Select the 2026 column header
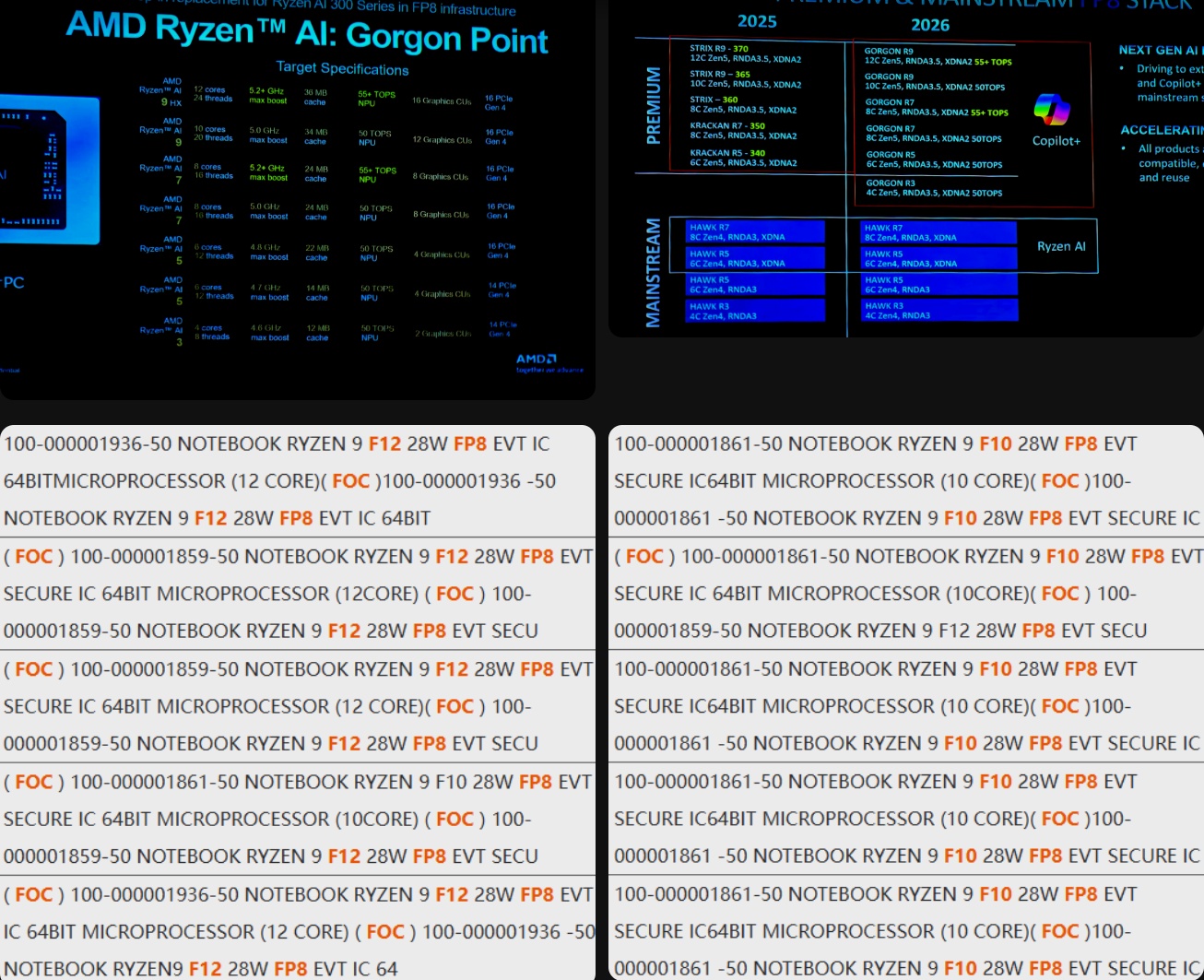The image size is (1204, 980). (x=930, y=25)
